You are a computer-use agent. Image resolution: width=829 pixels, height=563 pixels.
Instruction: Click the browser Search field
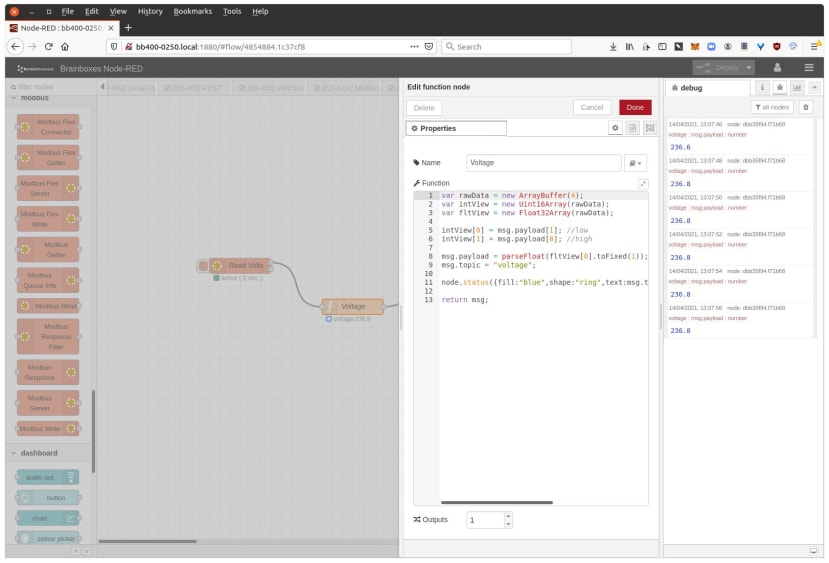click(506, 47)
